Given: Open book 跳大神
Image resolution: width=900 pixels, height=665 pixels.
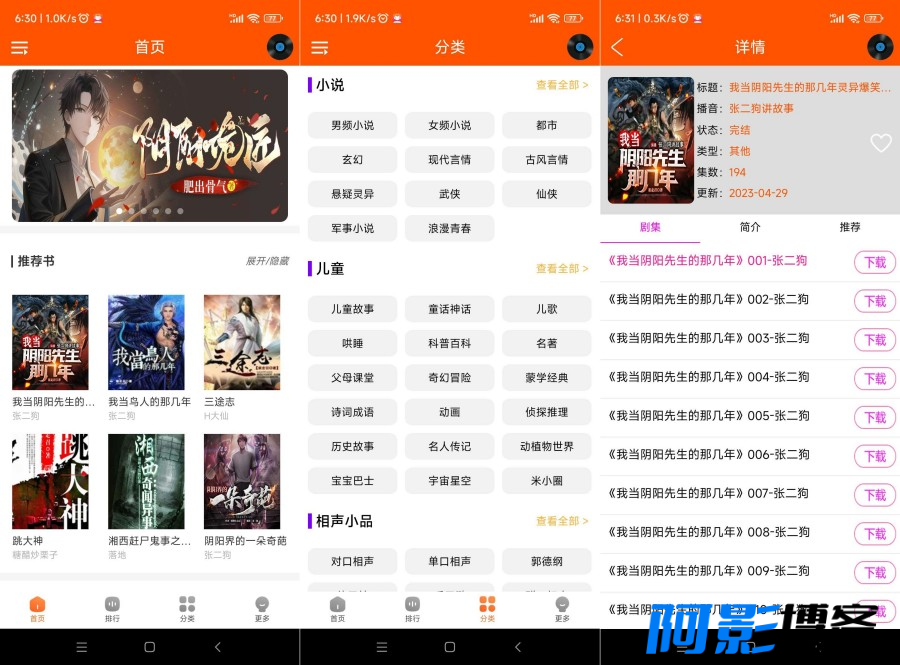Looking at the screenshot, I should click(x=51, y=481).
